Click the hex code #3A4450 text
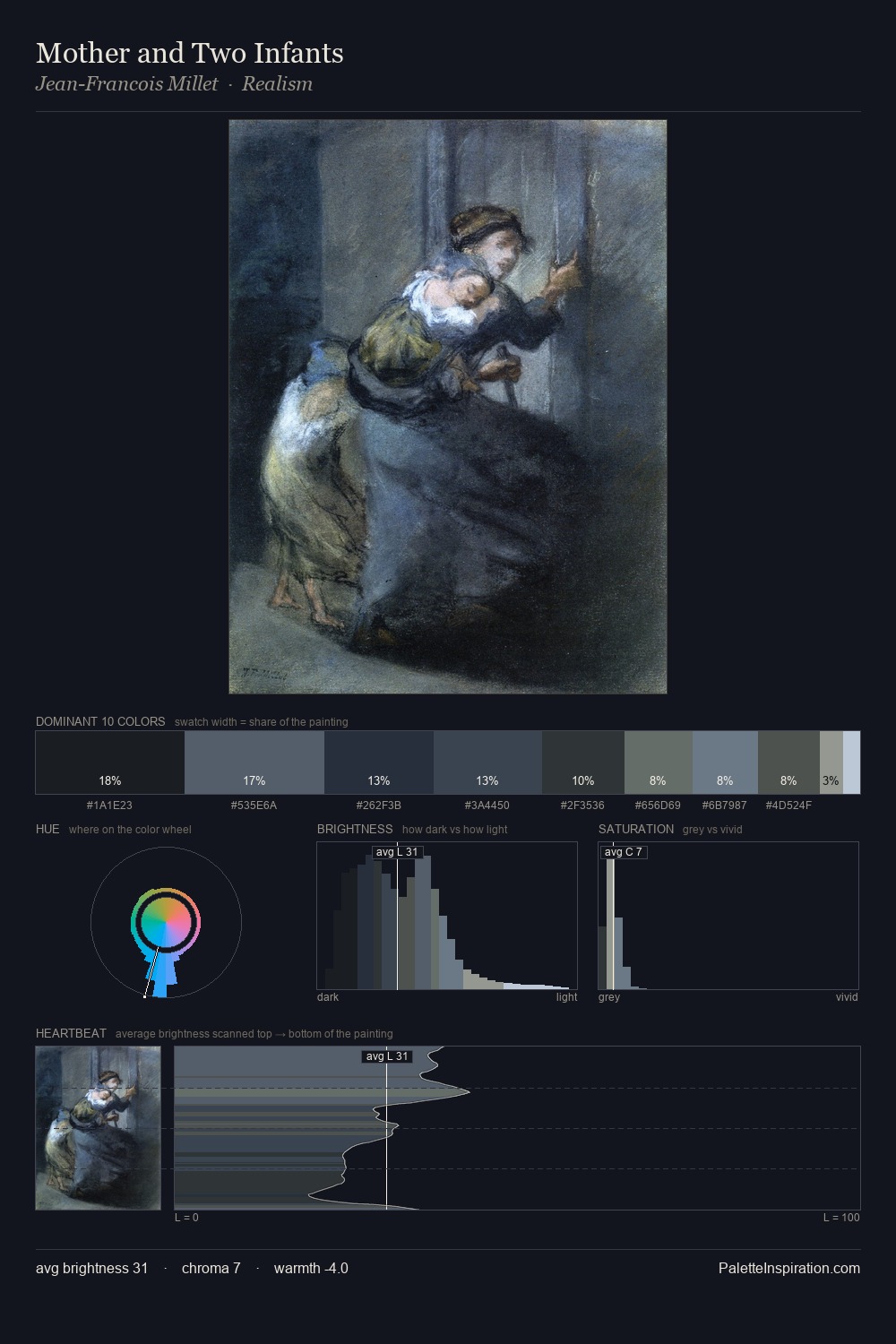896x1344 pixels. pos(487,805)
